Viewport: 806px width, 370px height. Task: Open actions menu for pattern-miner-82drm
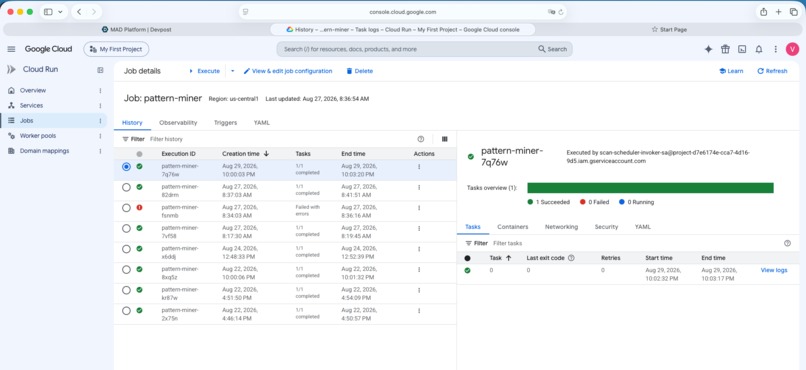pos(419,187)
